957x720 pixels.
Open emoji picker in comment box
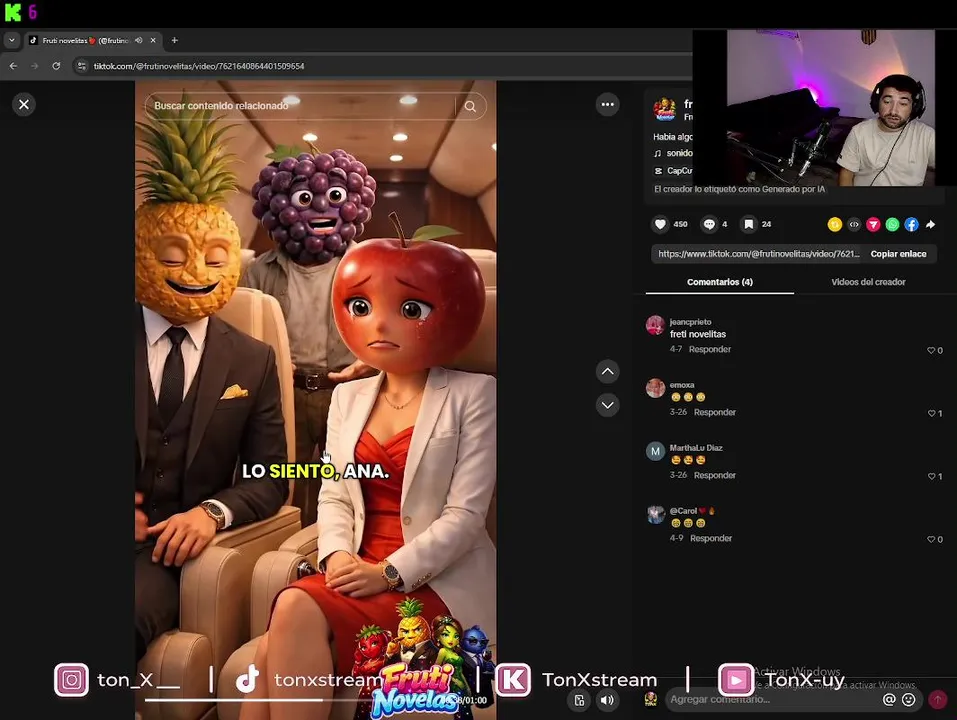pos(908,699)
